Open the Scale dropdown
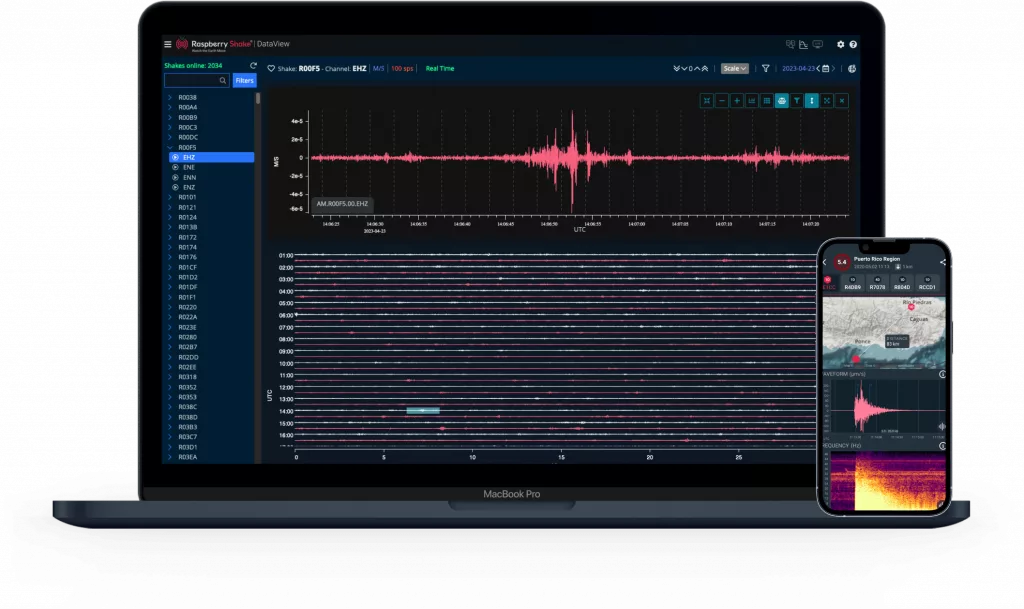Image resolution: width=1024 pixels, height=609 pixels. coord(735,69)
